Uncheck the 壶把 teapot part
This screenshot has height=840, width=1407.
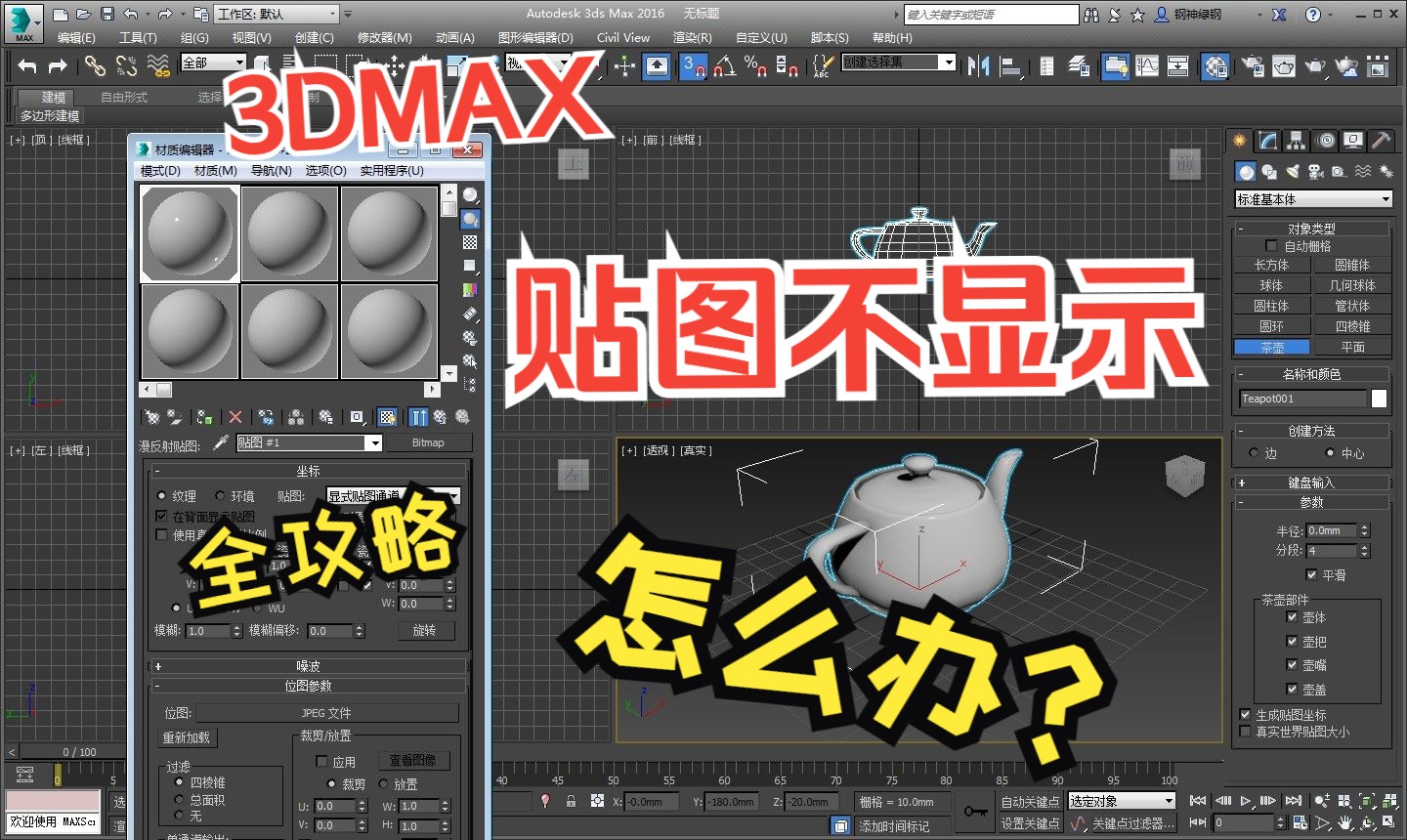coord(1292,642)
